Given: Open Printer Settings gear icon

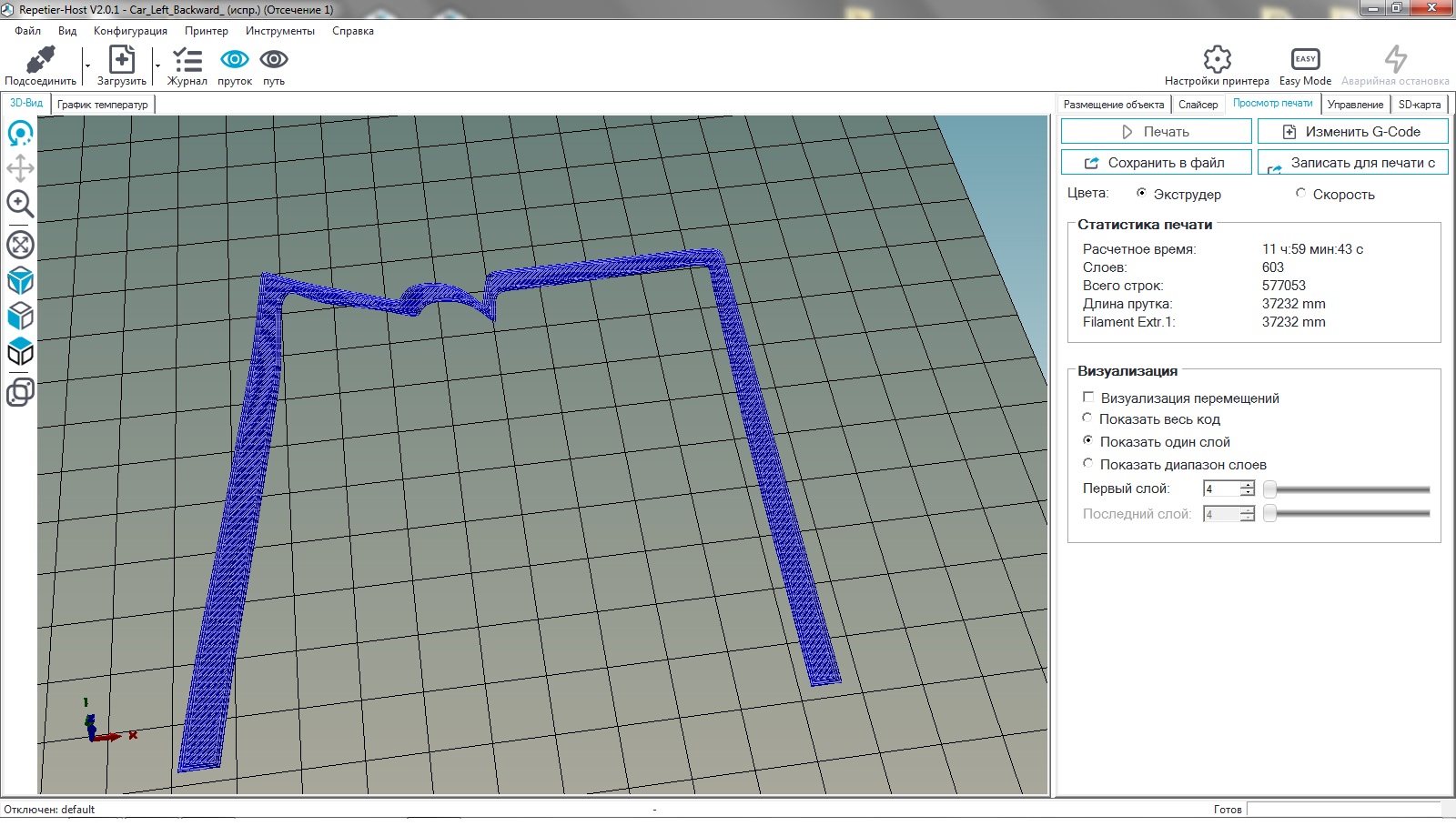Looking at the screenshot, I should [1217, 60].
